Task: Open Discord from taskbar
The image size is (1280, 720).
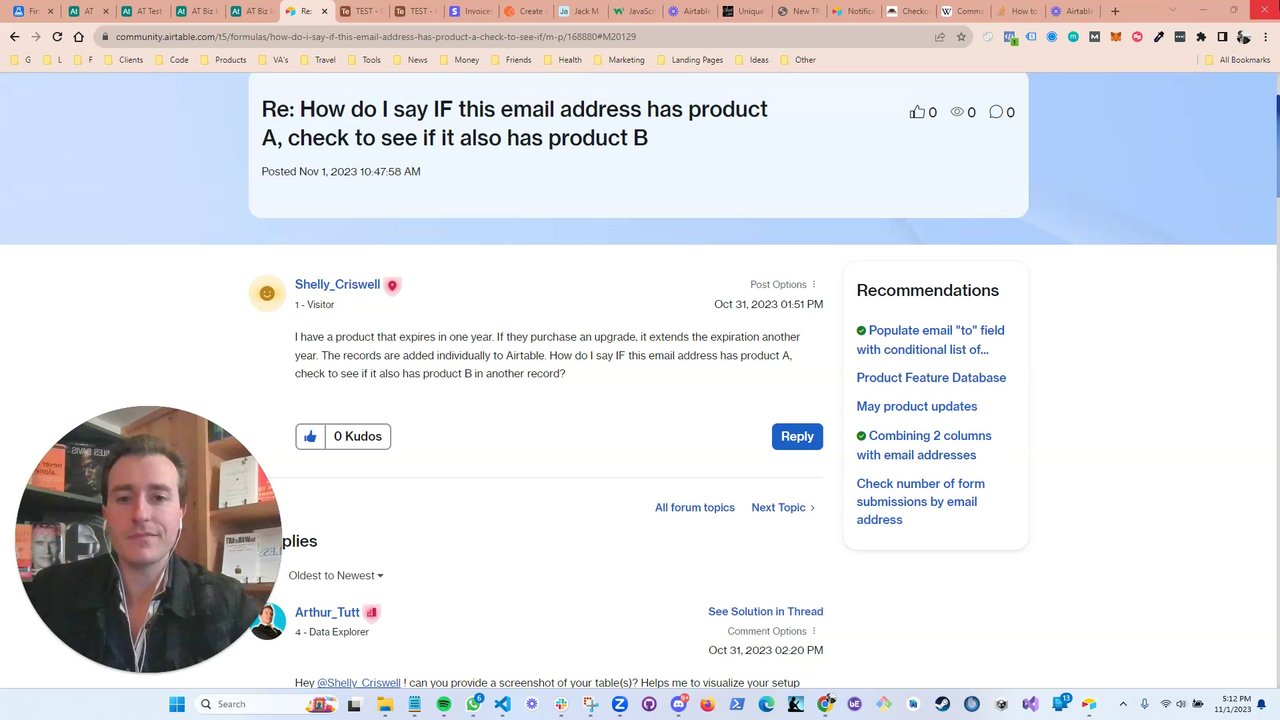Action: click(x=679, y=704)
